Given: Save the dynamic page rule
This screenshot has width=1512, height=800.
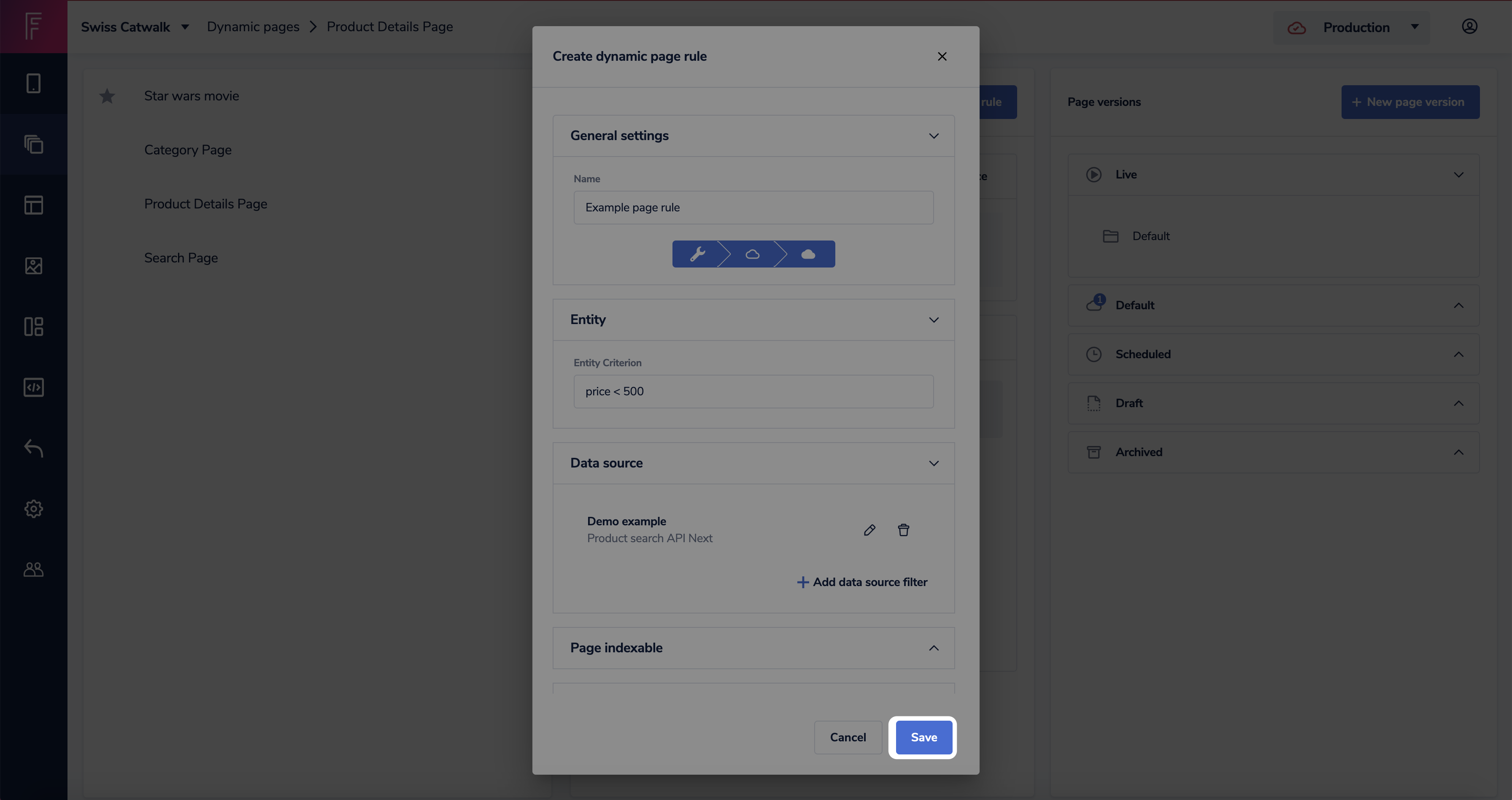Looking at the screenshot, I should (923, 737).
